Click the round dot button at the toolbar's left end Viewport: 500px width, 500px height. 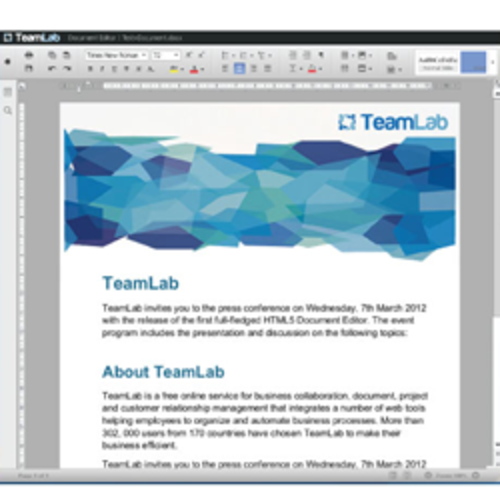[8, 61]
